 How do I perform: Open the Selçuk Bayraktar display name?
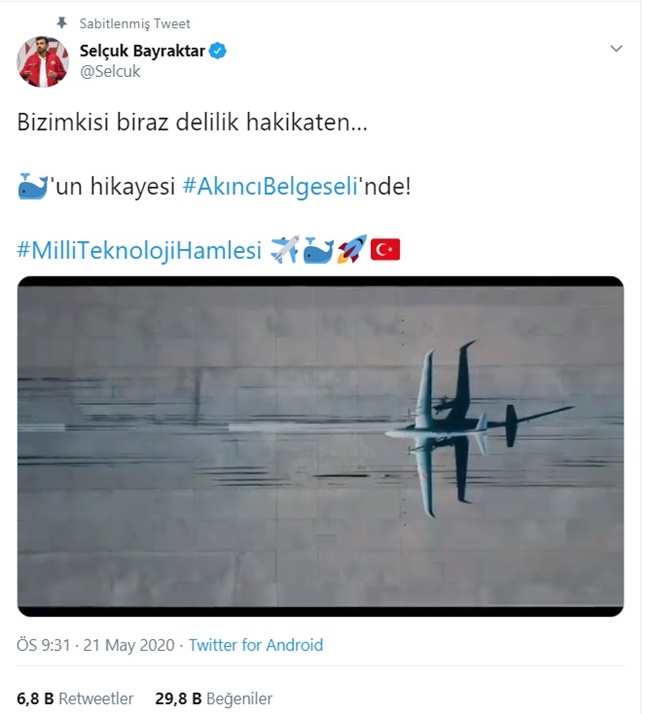coord(142,51)
